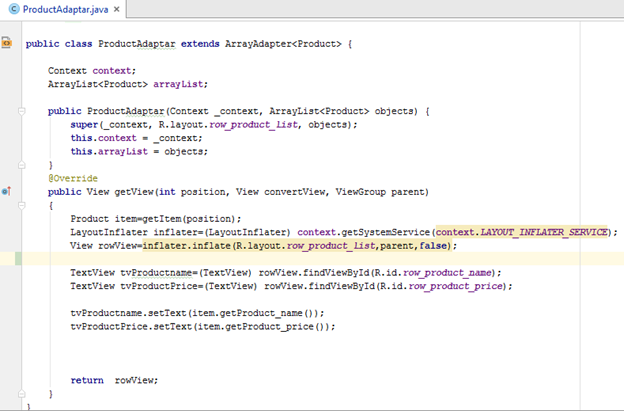624x411 pixels.
Task: Click highlighted inflater.inflate call
Action: click(x=296, y=245)
